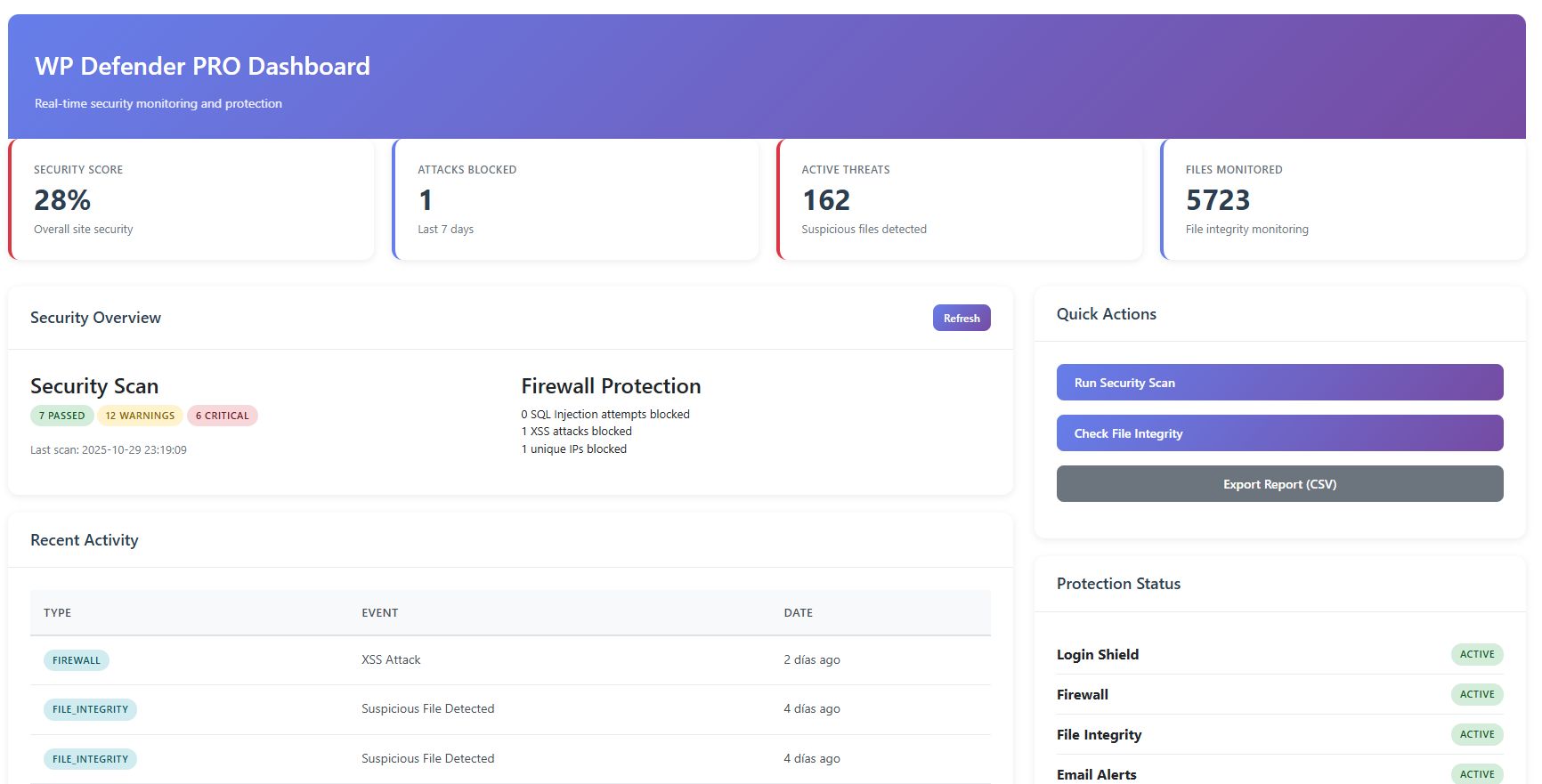Select the '1 unique IPs blocked' line
The height and width of the screenshot is (784, 1542).
(x=574, y=449)
